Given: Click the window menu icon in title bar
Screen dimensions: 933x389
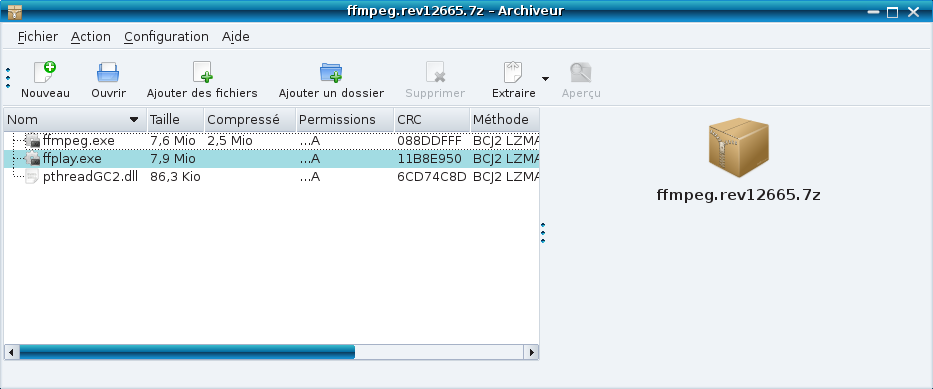Looking at the screenshot, I should pos(15,11).
